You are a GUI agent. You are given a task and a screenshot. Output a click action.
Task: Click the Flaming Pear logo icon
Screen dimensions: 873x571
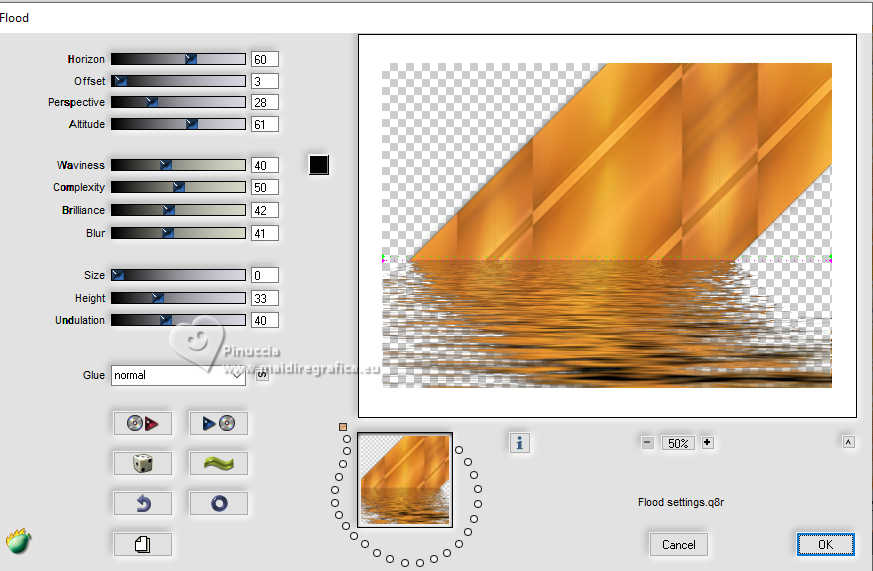click(19, 541)
